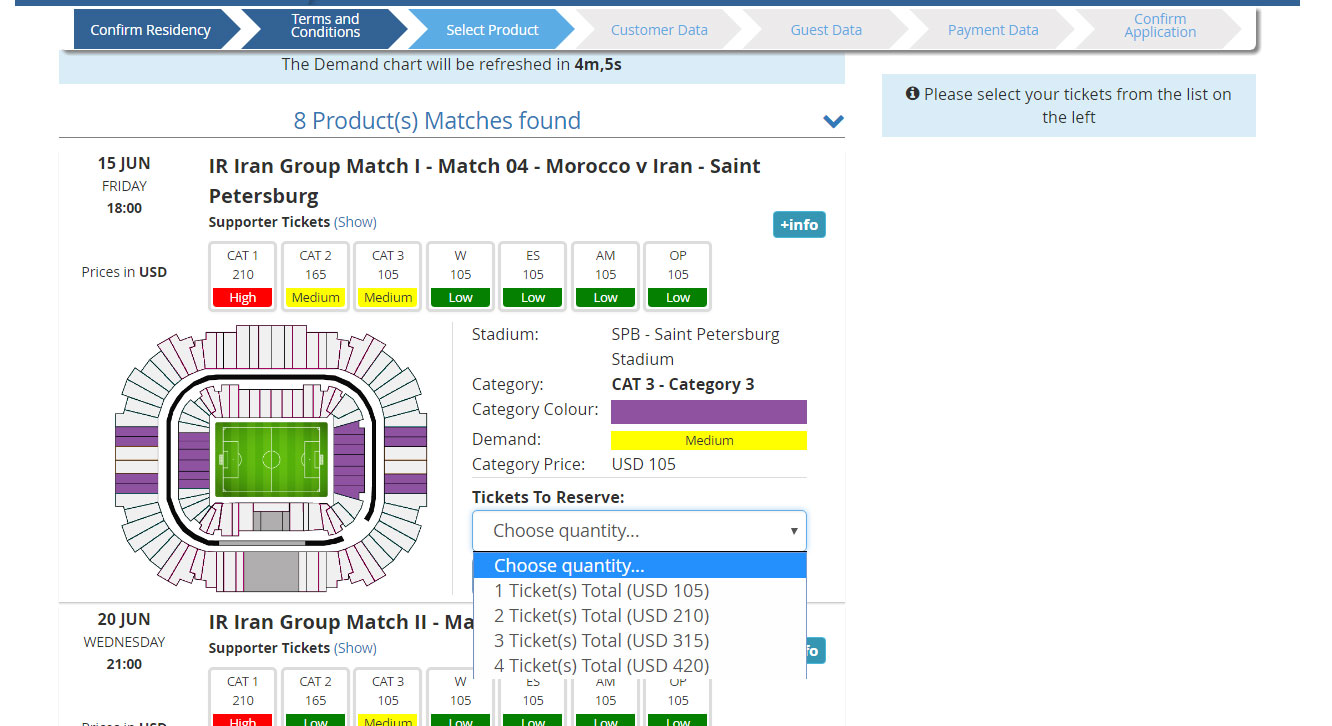The image size is (1332, 726).
Task: Pick the ES category box priced 105
Action: 533,276
